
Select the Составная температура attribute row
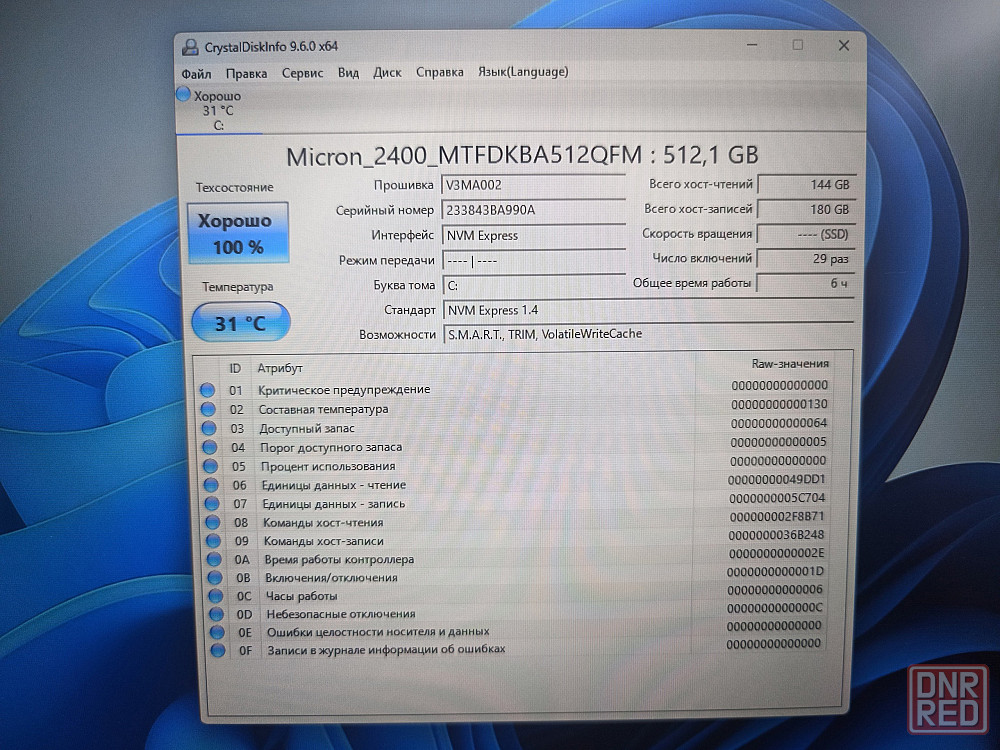pyautogui.click(x=514, y=407)
